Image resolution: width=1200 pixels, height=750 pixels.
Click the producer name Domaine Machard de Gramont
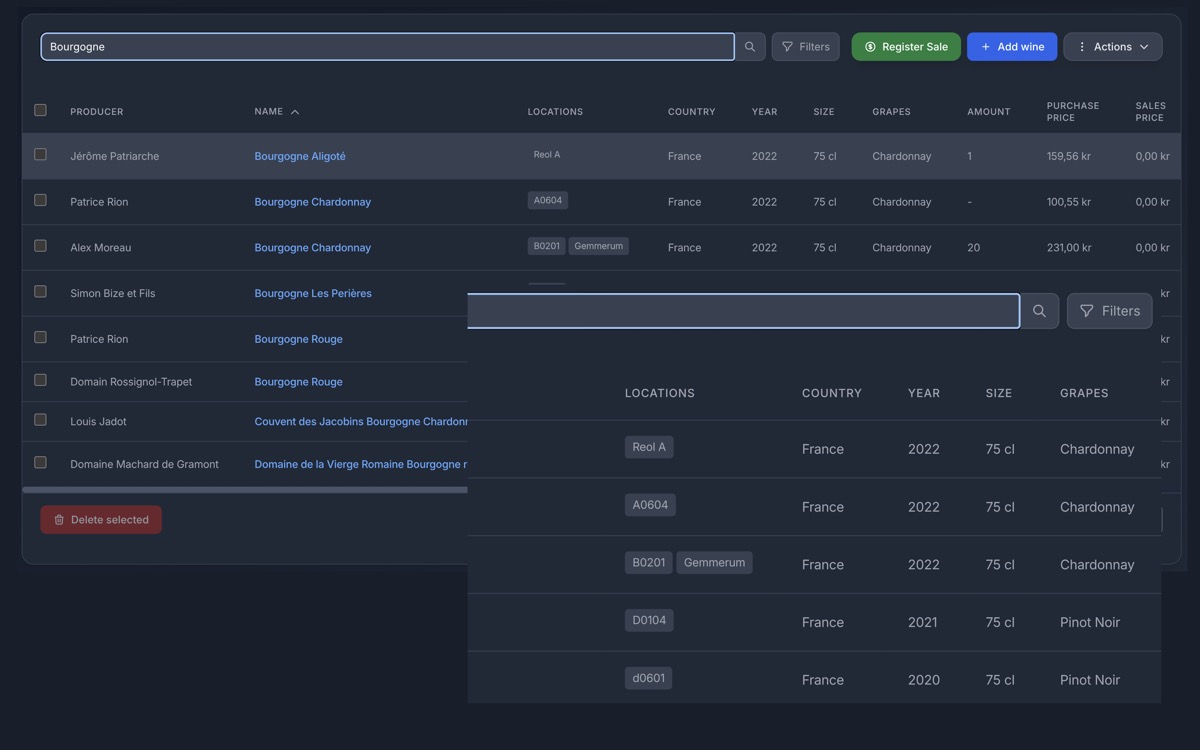click(x=144, y=464)
